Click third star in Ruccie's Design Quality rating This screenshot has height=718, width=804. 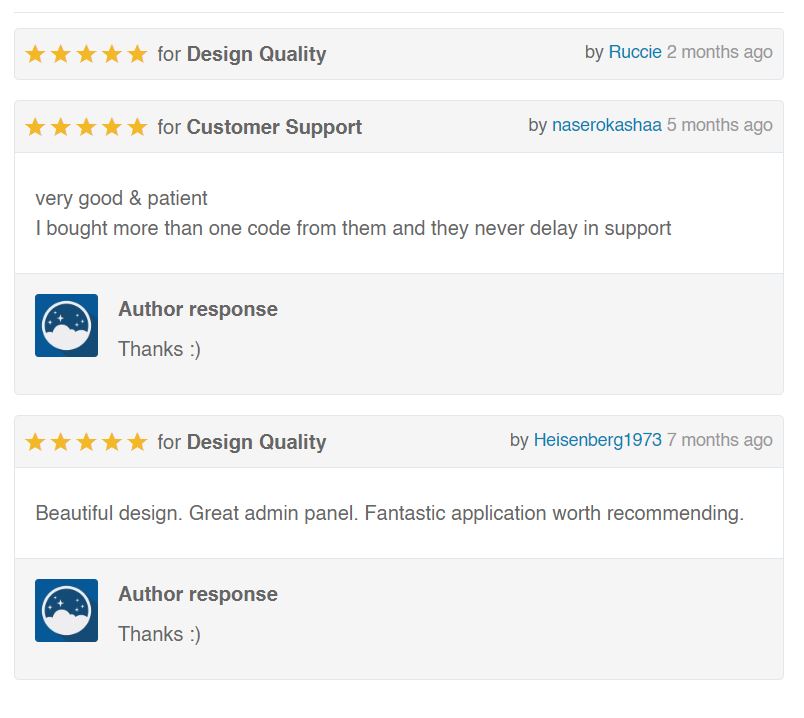coord(86,54)
